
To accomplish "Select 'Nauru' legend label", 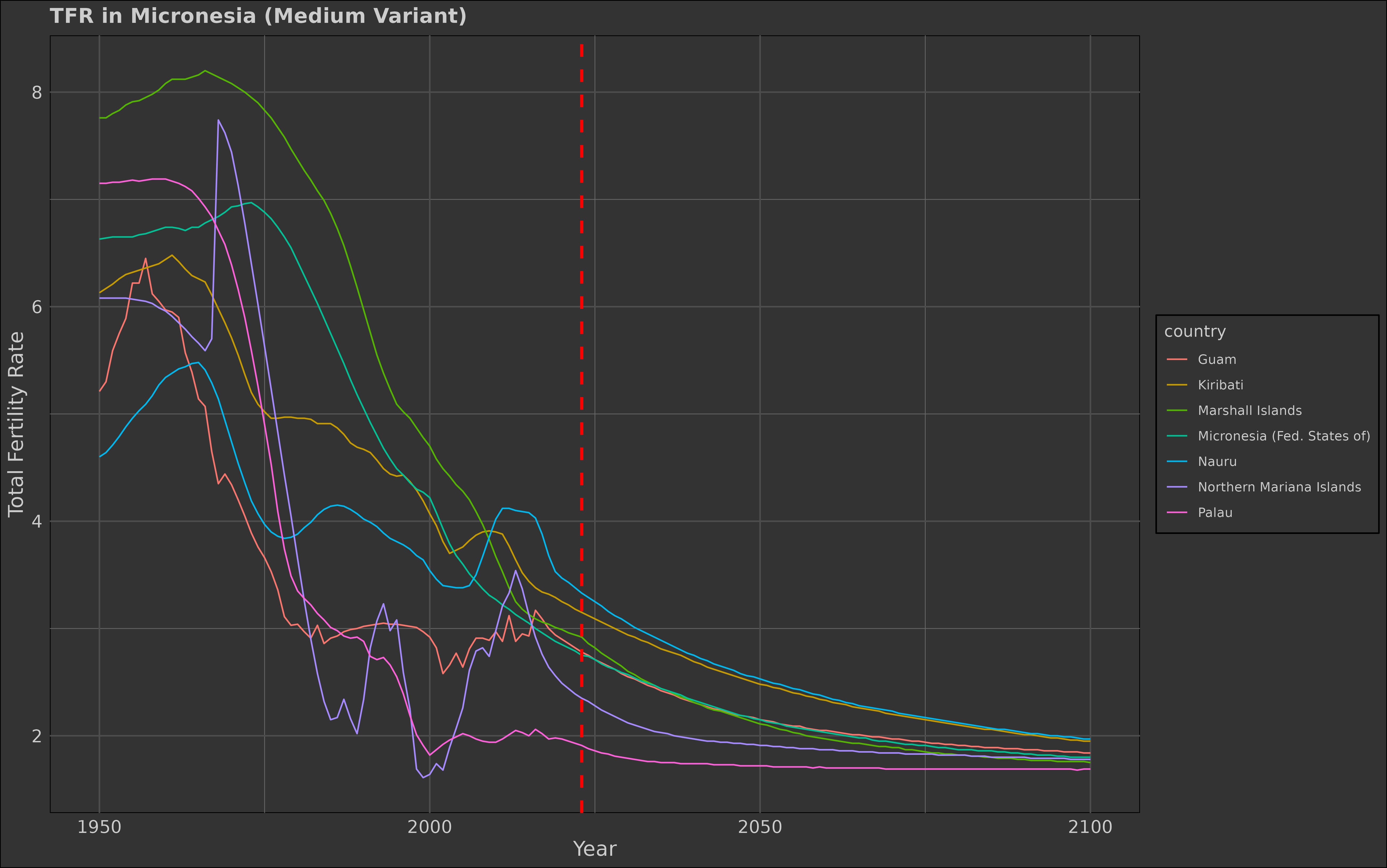I will [x=1217, y=462].
